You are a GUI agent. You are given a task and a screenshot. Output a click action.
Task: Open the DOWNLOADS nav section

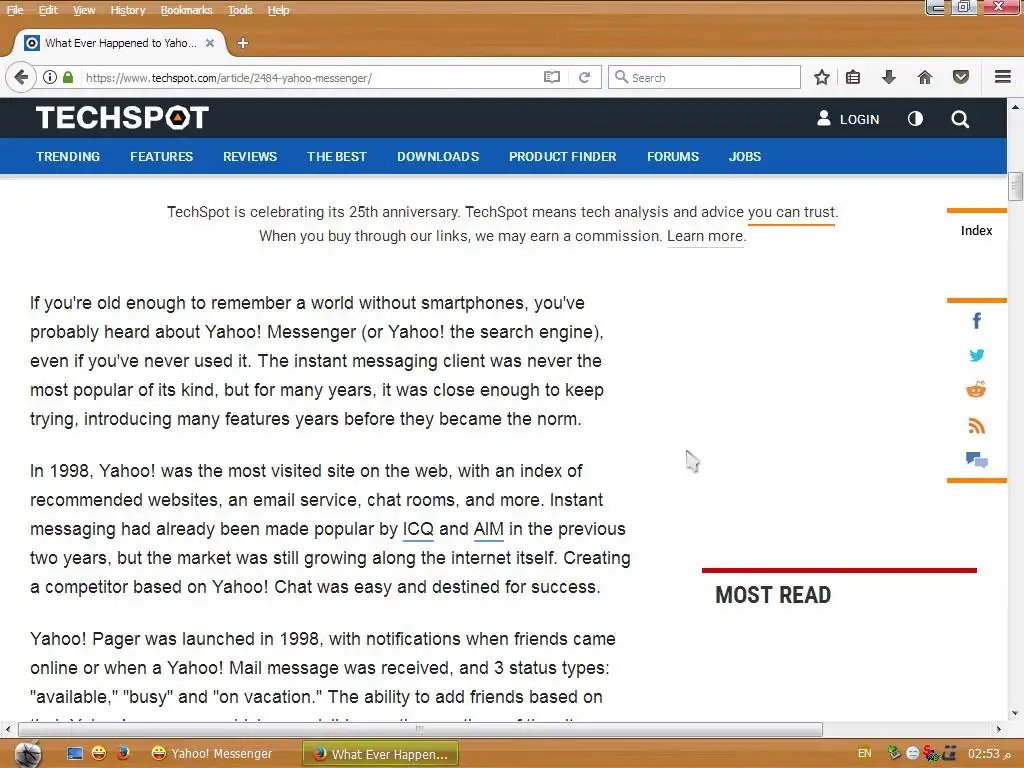[x=438, y=157]
